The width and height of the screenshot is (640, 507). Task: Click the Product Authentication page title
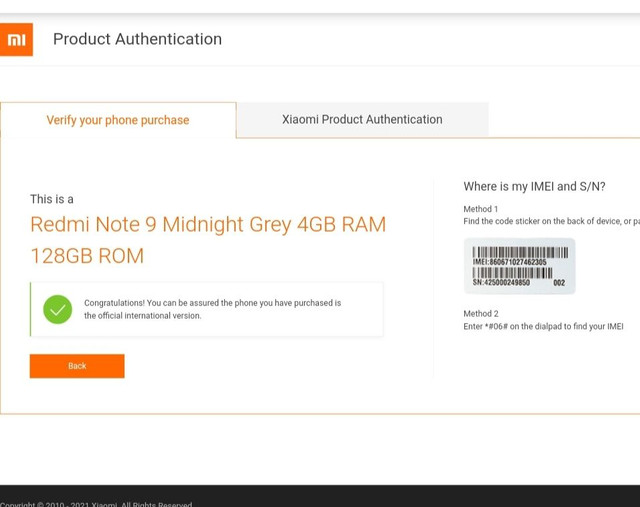tap(138, 39)
